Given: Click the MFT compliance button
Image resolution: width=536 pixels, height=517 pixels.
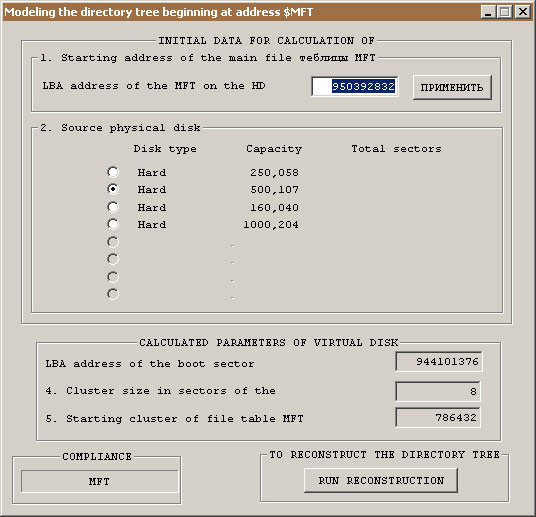Looking at the screenshot, I should point(99,481).
